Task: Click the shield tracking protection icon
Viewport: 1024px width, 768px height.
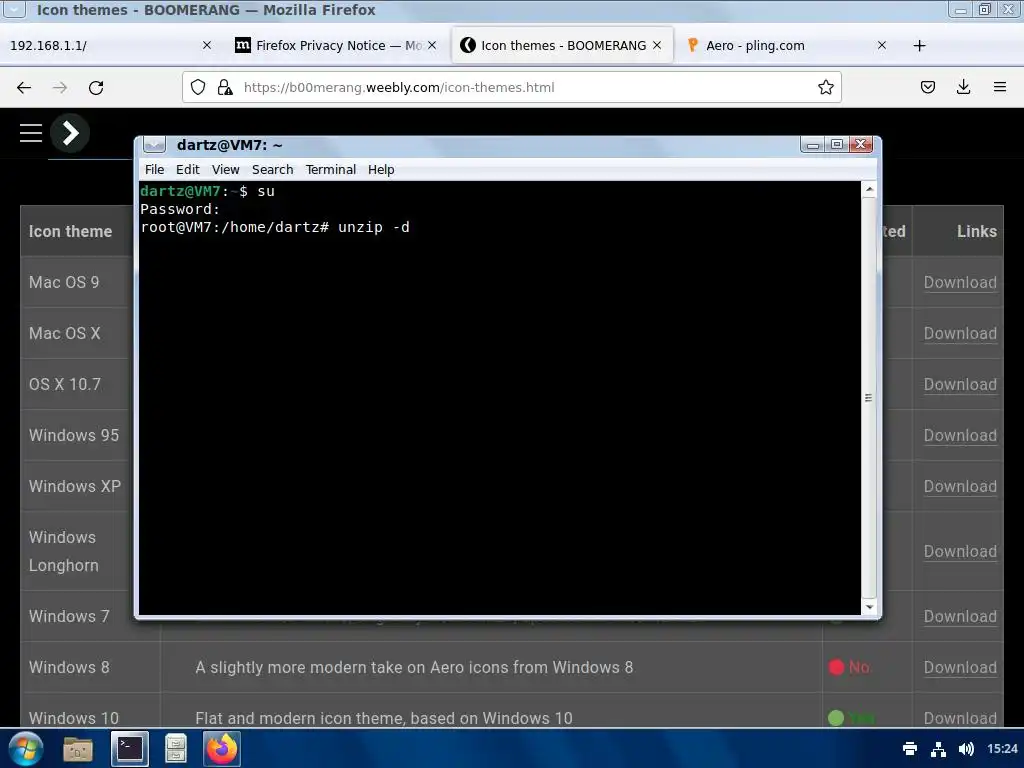Action: [198, 88]
